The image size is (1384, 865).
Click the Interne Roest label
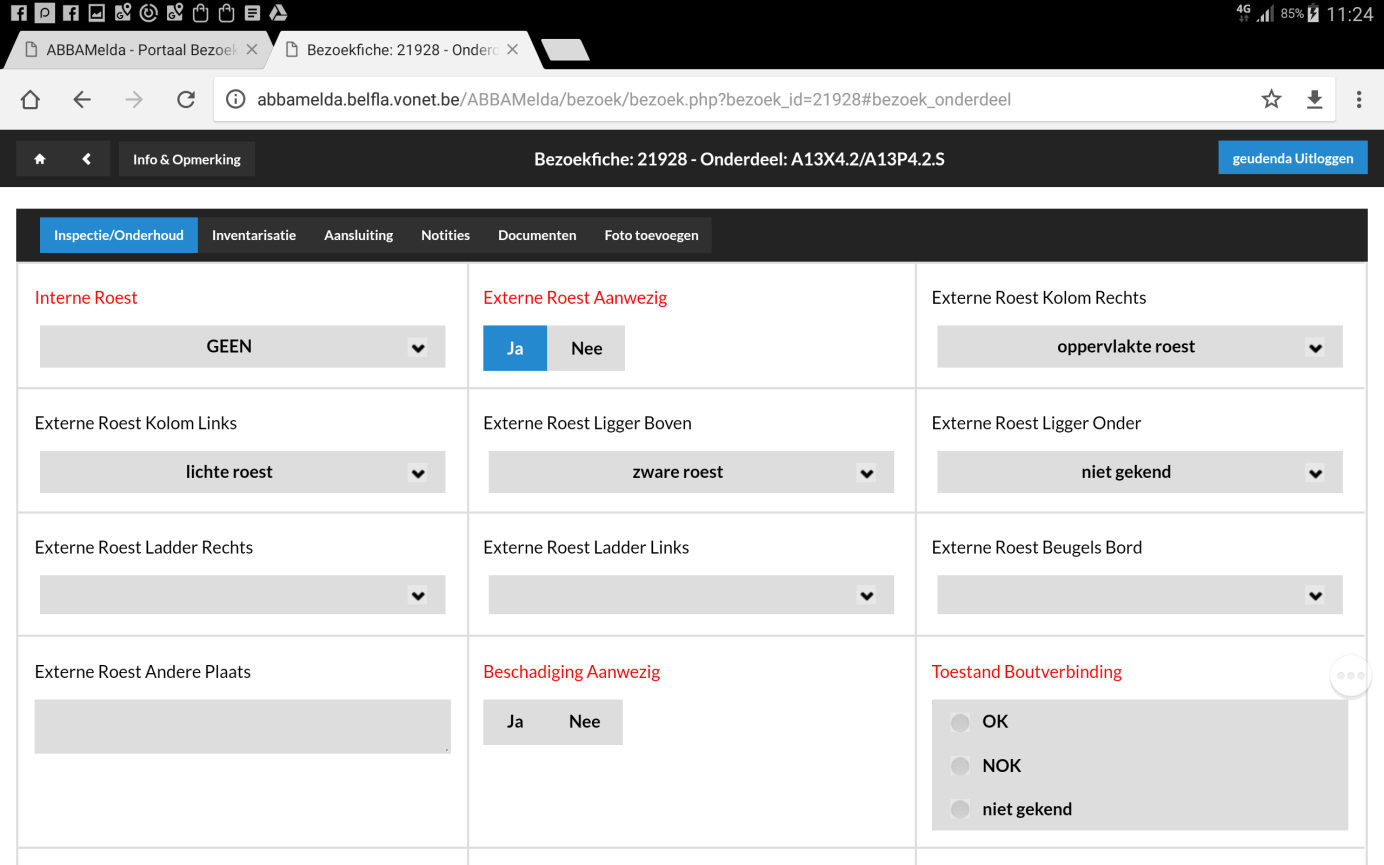pyautogui.click(x=86, y=297)
